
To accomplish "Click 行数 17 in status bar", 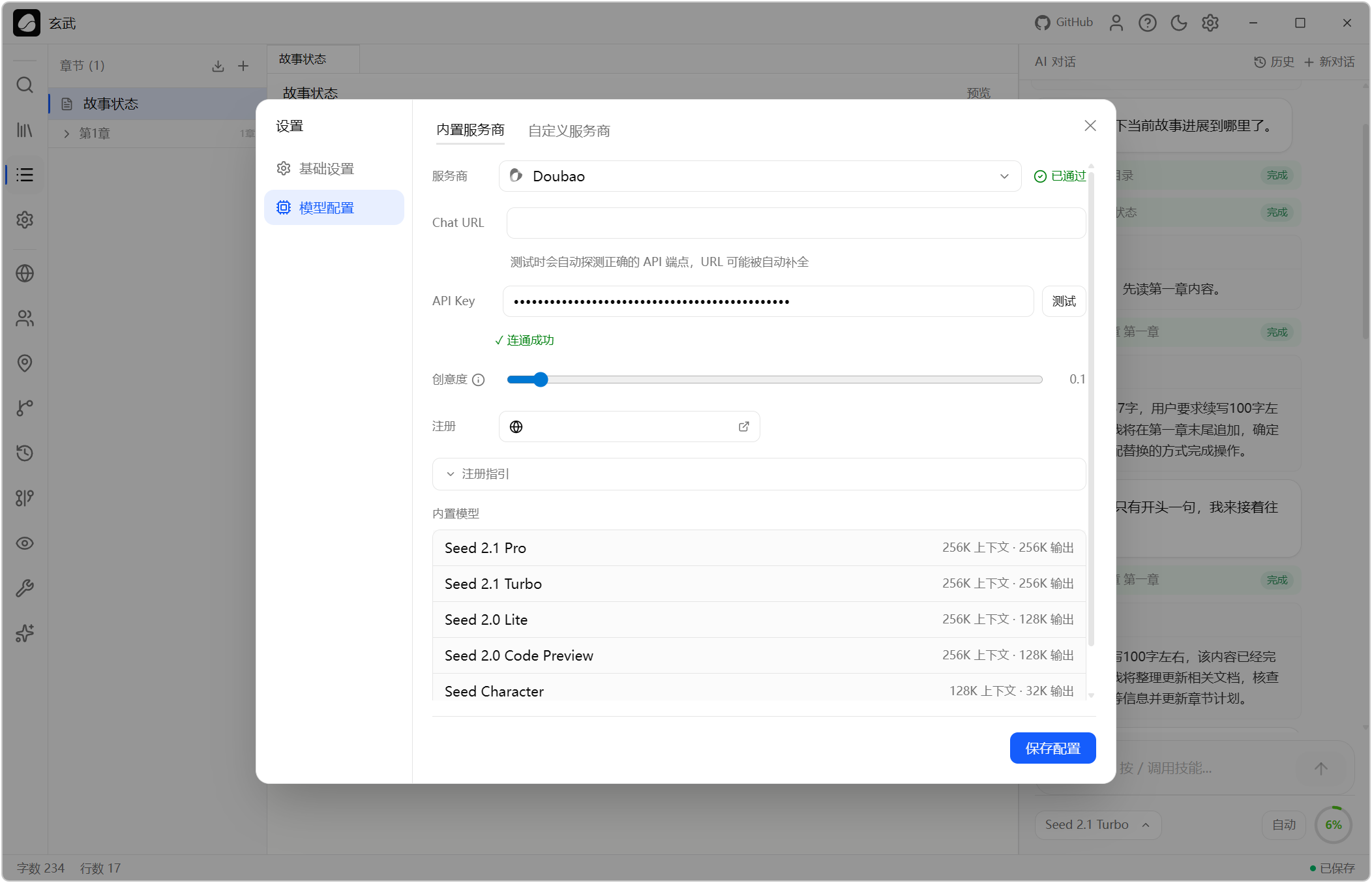I will coord(100,869).
